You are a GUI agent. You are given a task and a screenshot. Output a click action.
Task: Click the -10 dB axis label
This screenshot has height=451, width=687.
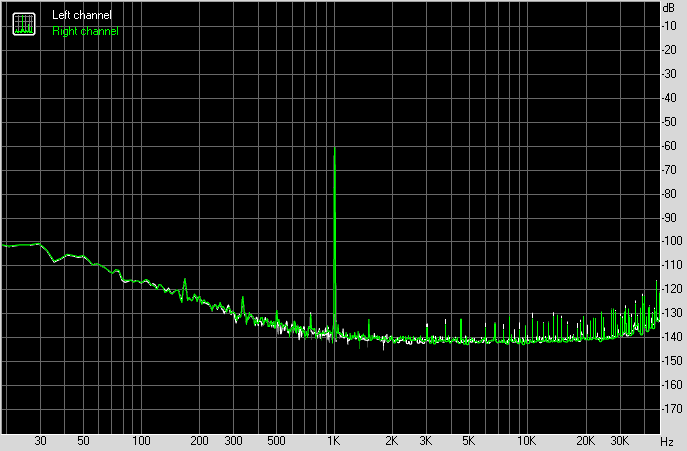pyautogui.click(x=668, y=25)
